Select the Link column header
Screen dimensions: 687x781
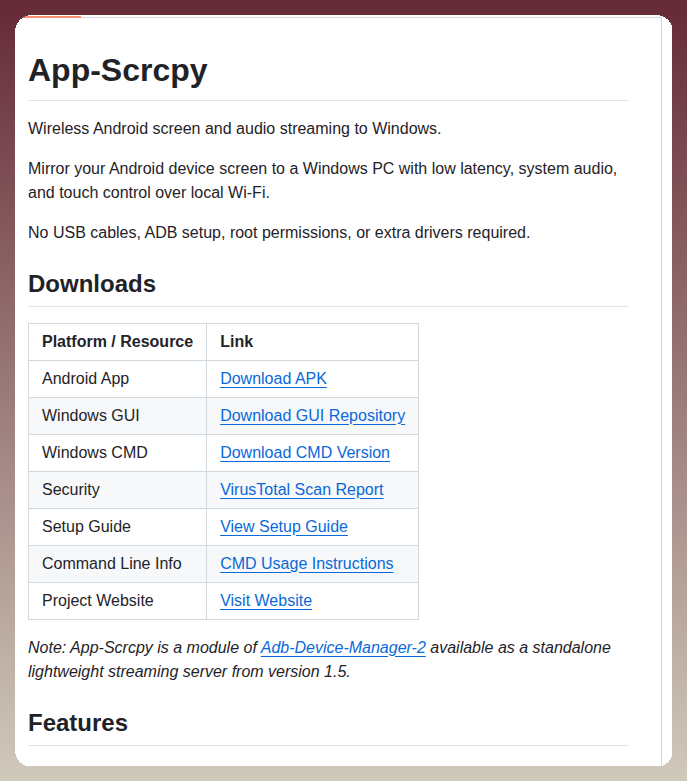[312, 342]
